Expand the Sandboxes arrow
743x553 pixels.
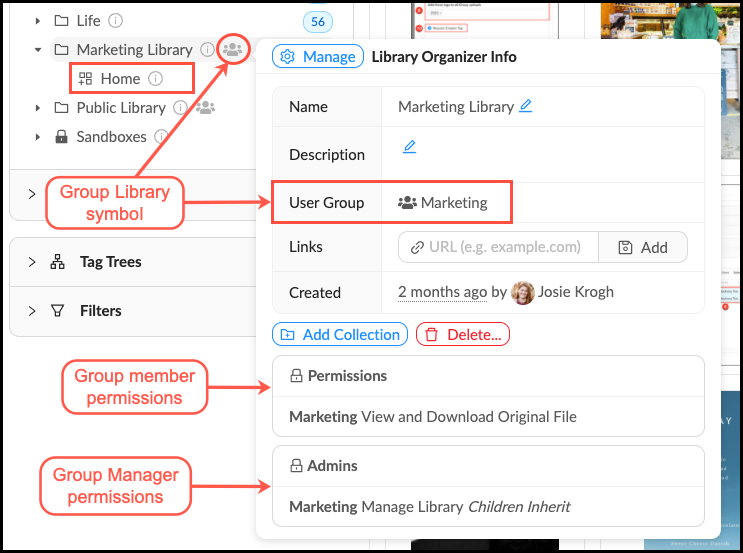(x=37, y=137)
